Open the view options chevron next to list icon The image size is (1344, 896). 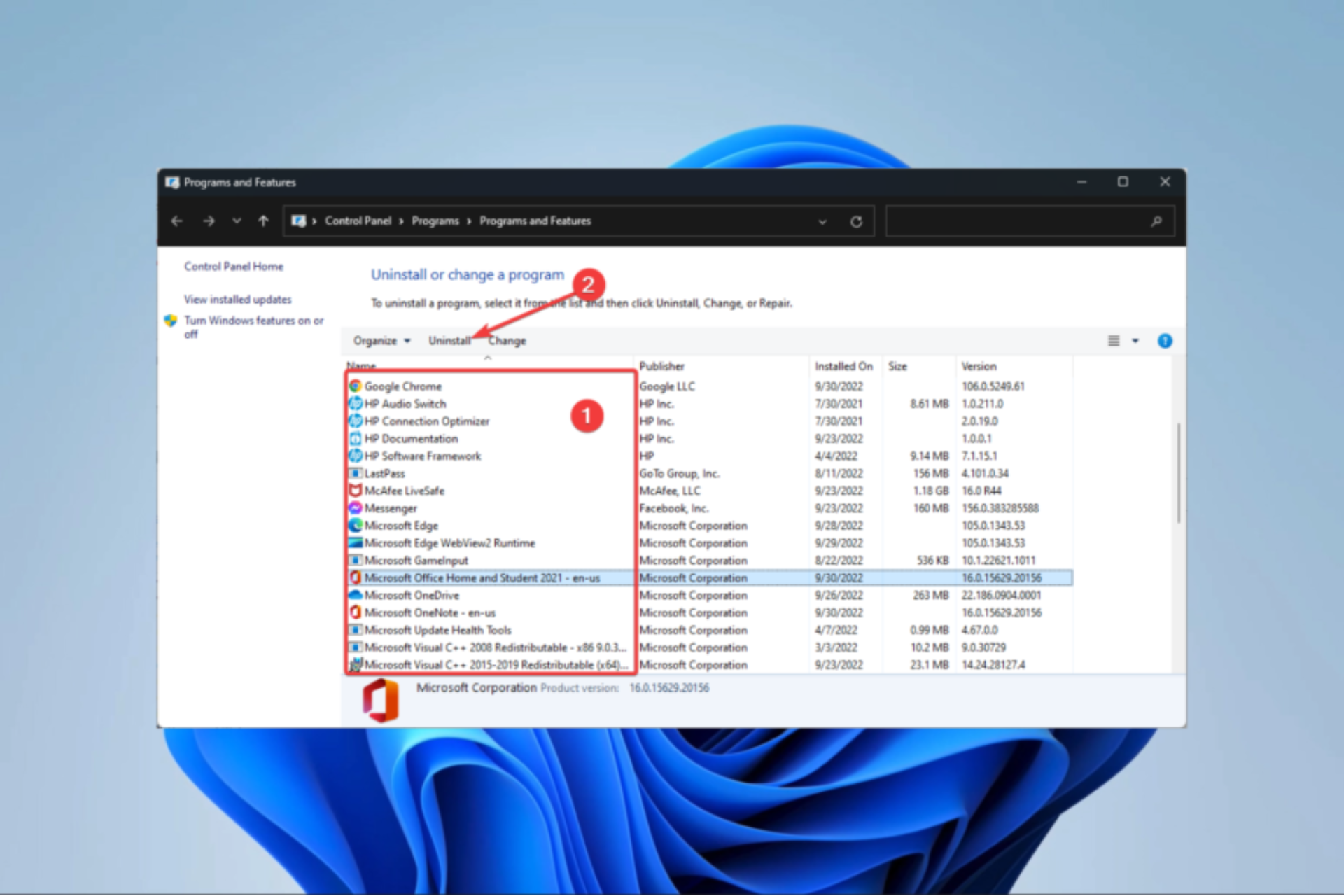tap(1134, 341)
